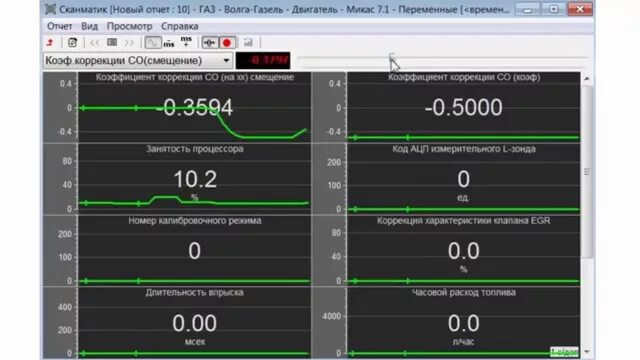Image resolution: width=640 pixels, height=360 pixels.
Task: Toggle the signal marker icon in toolbar
Action: coord(210,42)
